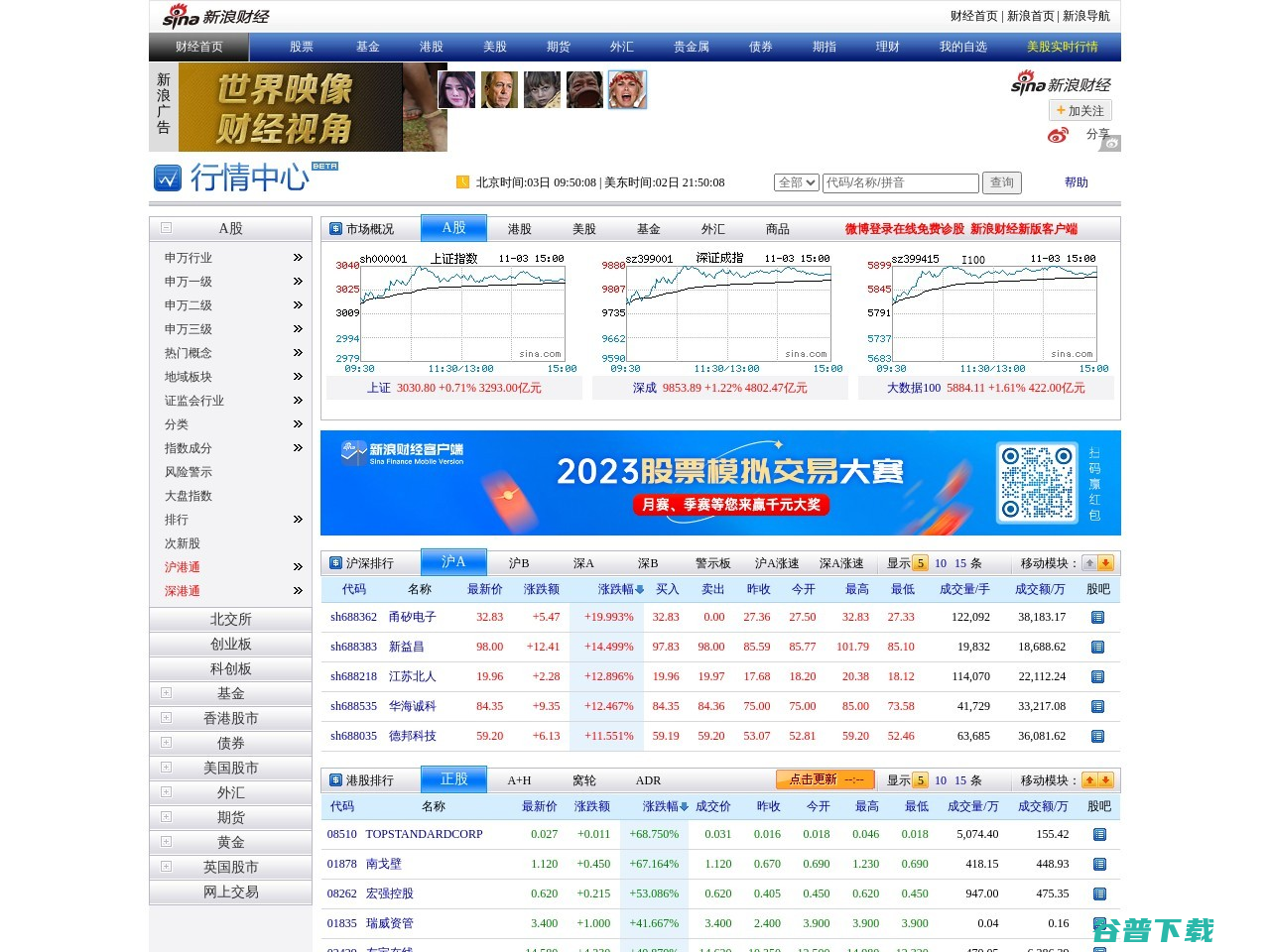The width and height of the screenshot is (1270, 952).
Task: Click the clock icon beside 北京时间
Action: point(462,181)
